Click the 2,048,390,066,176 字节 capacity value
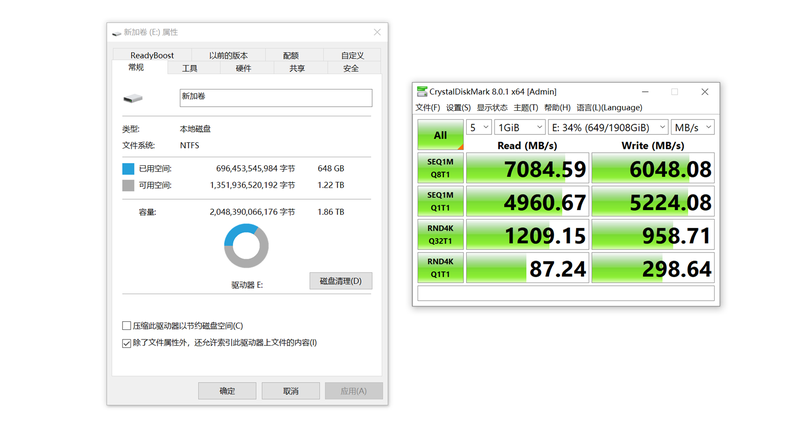Image resolution: width=800 pixels, height=429 pixels. (x=252, y=212)
